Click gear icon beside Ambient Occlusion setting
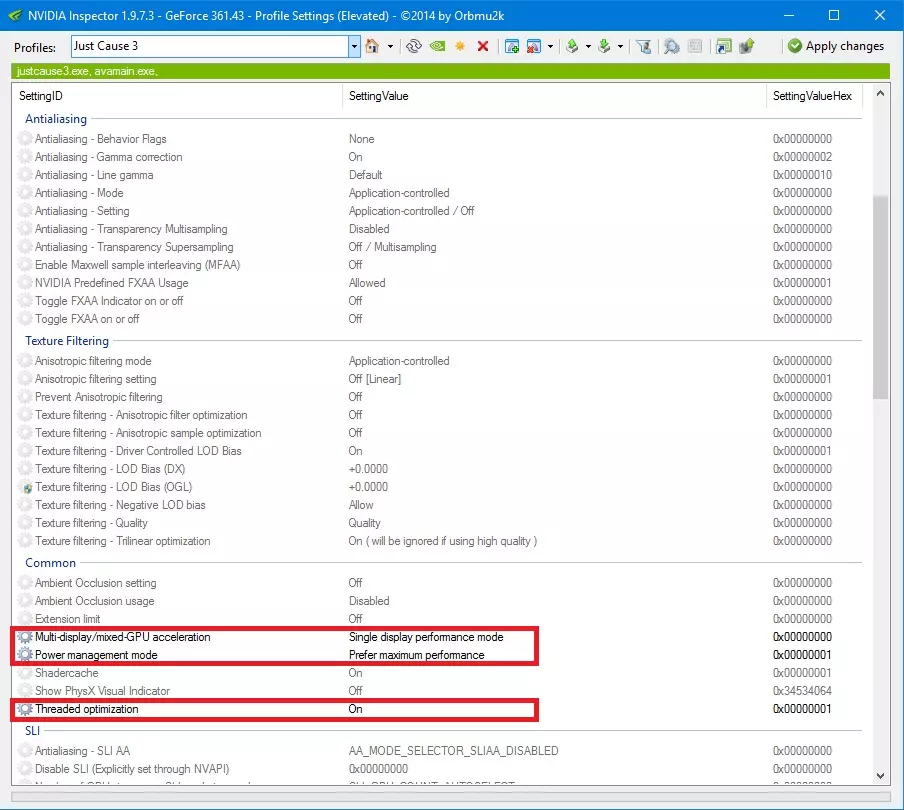Screen dimensions: 904x810 point(25,583)
